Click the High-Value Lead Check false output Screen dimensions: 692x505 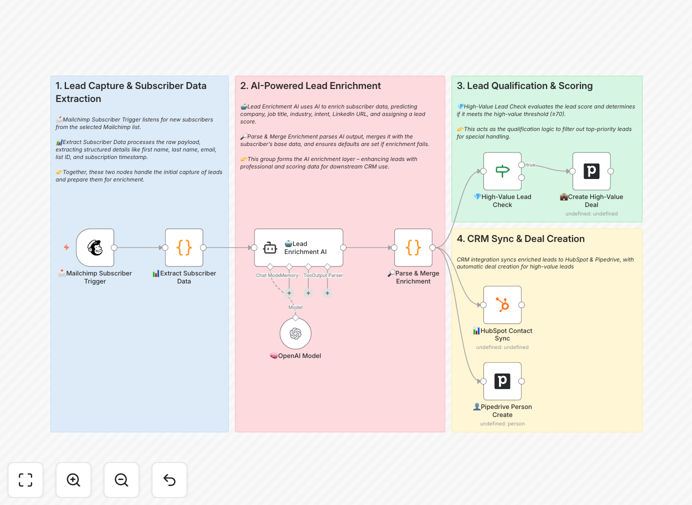tap(522, 178)
